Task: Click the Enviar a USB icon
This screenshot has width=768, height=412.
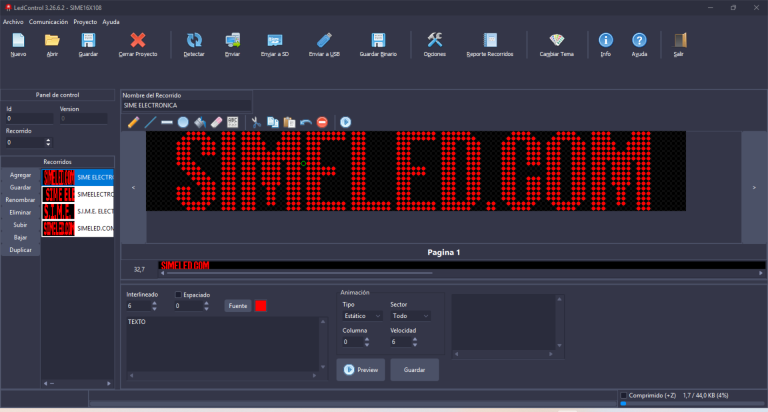Action: (x=324, y=40)
